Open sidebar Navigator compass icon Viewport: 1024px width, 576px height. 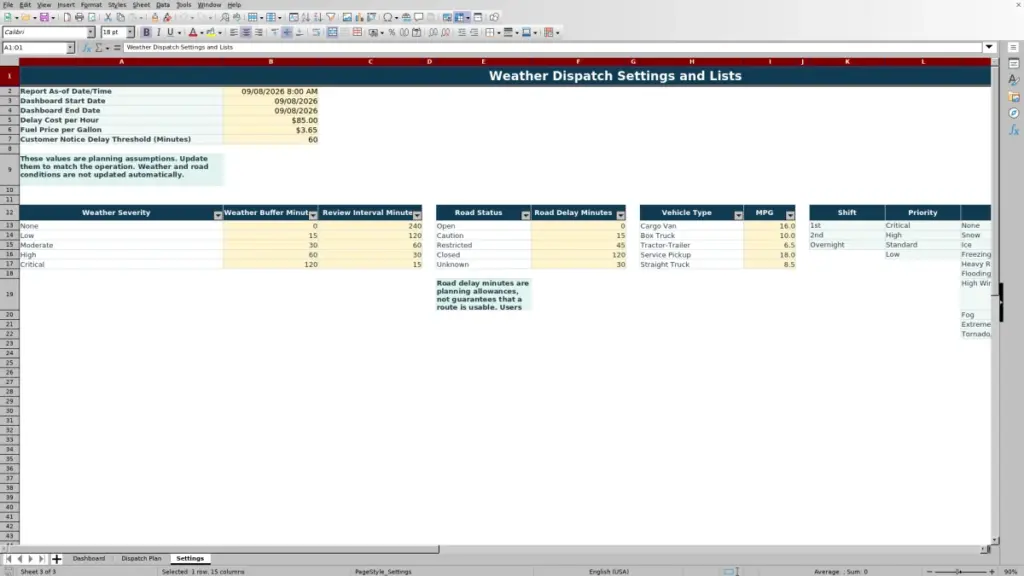click(x=1014, y=113)
